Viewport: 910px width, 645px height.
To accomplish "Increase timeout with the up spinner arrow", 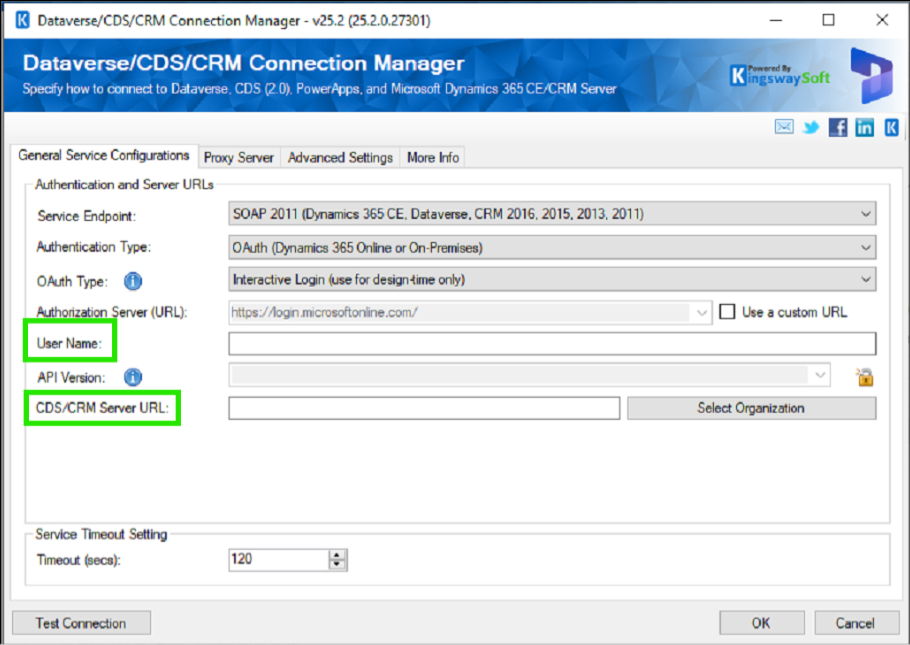I will [x=337, y=555].
